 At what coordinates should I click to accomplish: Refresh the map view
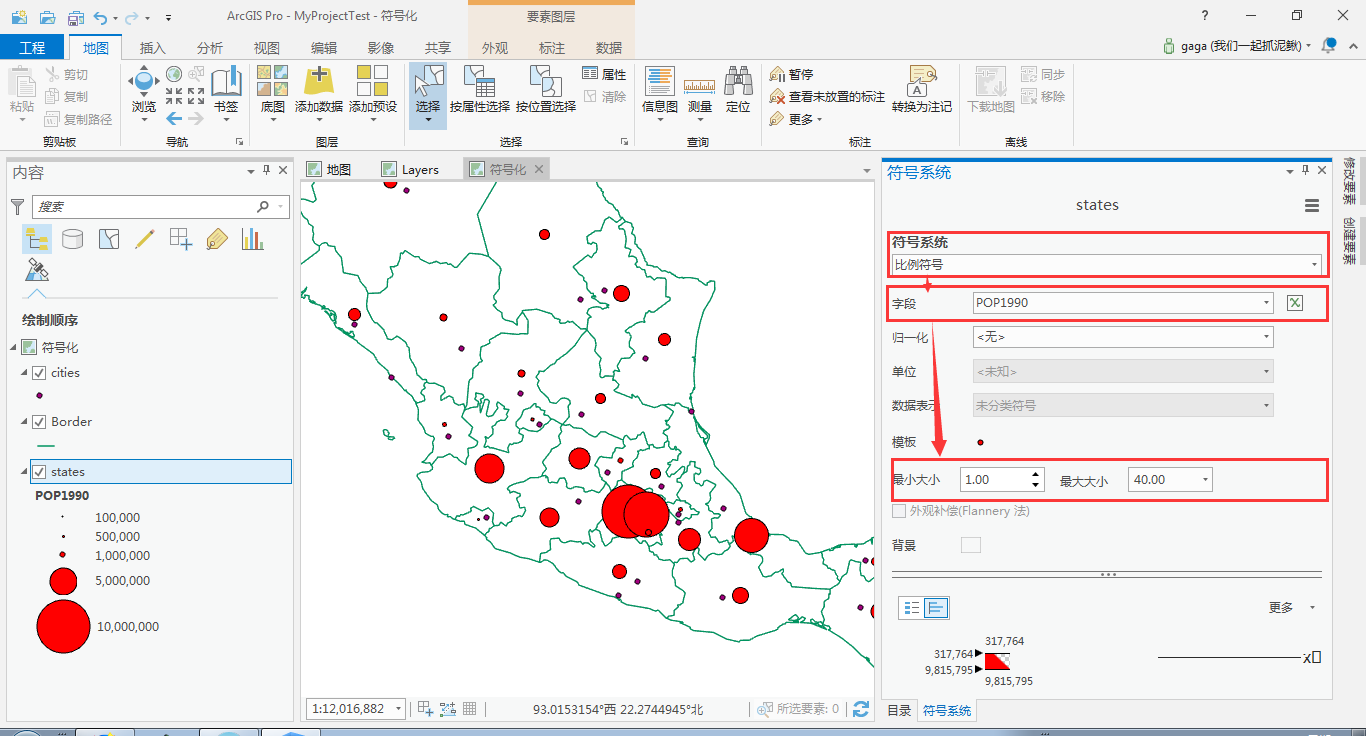click(860, 709)
